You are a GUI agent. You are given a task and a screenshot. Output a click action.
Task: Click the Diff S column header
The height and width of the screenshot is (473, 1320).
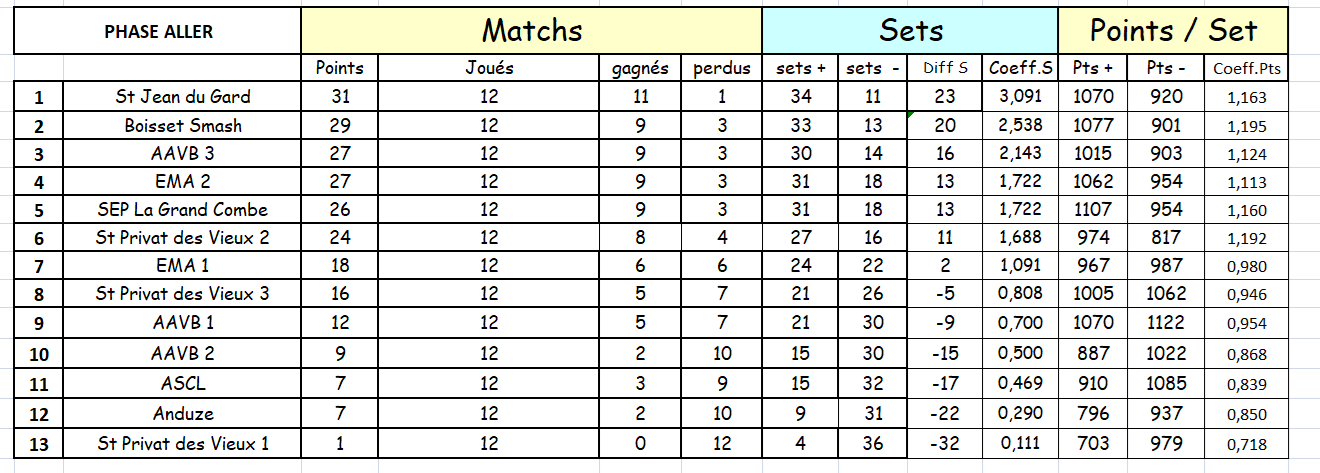click(x=945, y=68)
